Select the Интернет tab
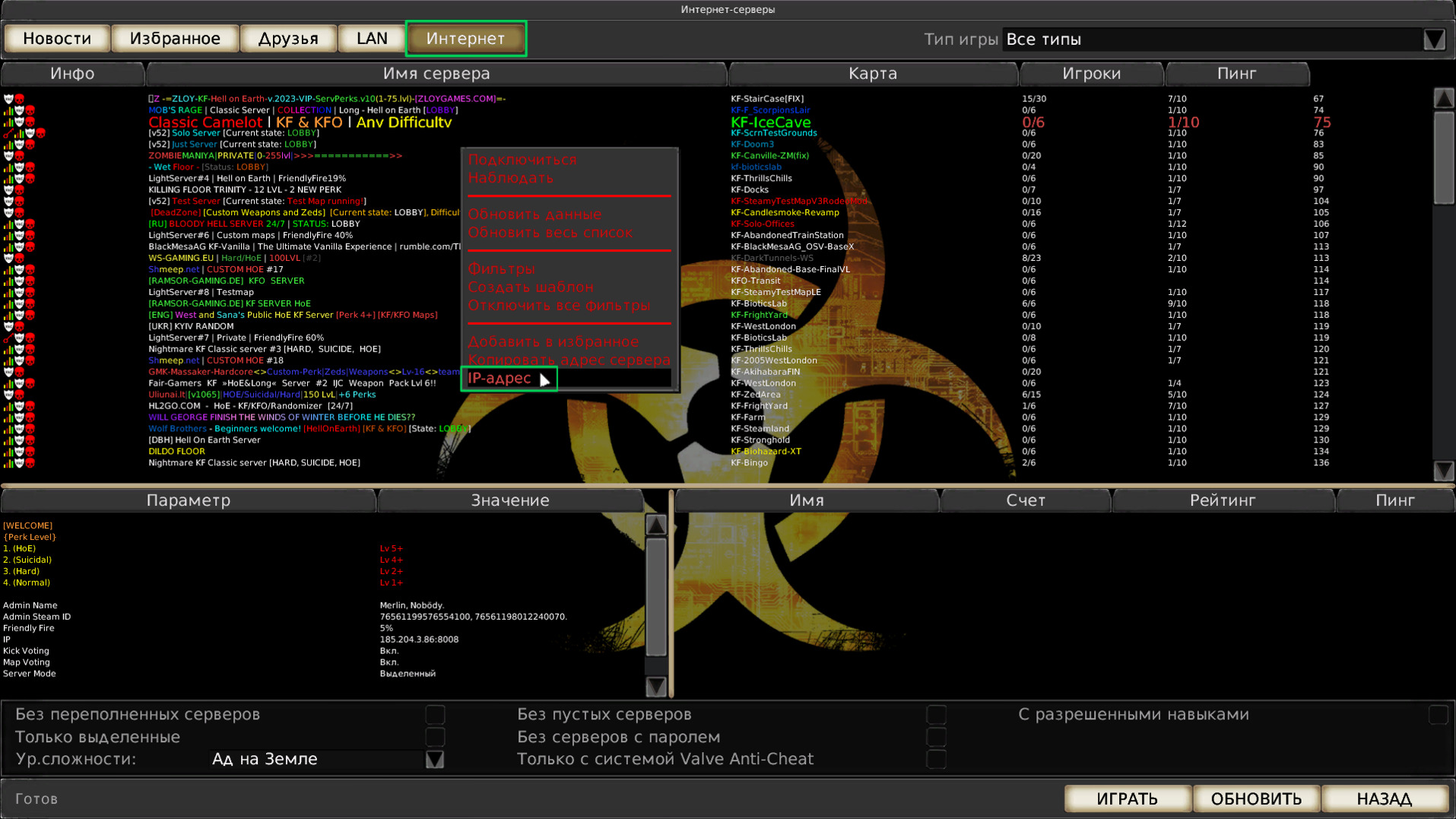This screenshot has height=819, width=1456. click(465, 39)
